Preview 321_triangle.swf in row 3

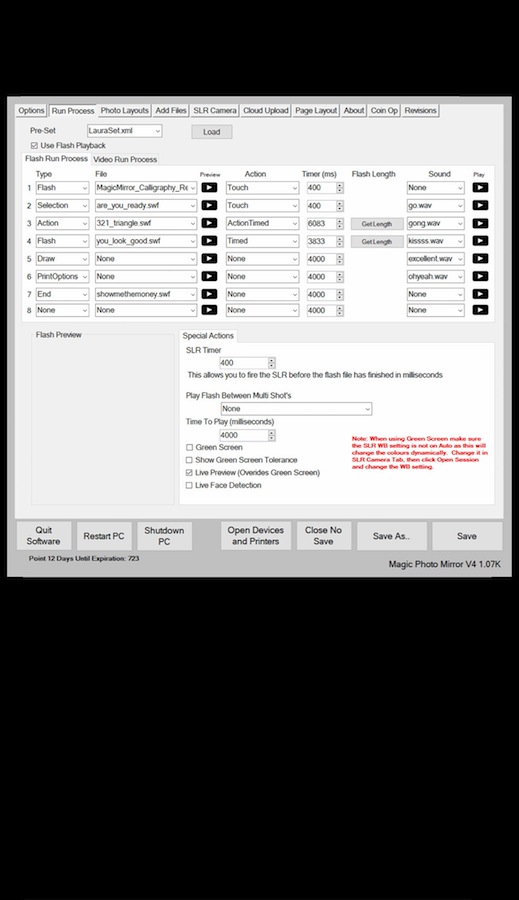[x=210, y=223]
